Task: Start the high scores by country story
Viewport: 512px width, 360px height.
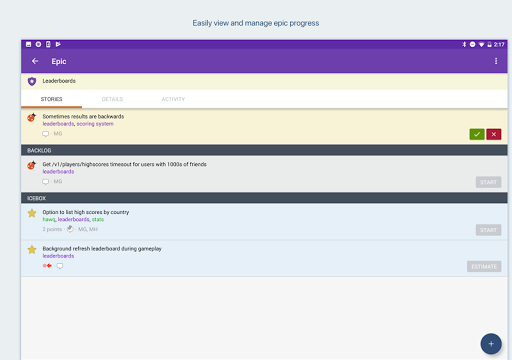Action: pos(488,230)
